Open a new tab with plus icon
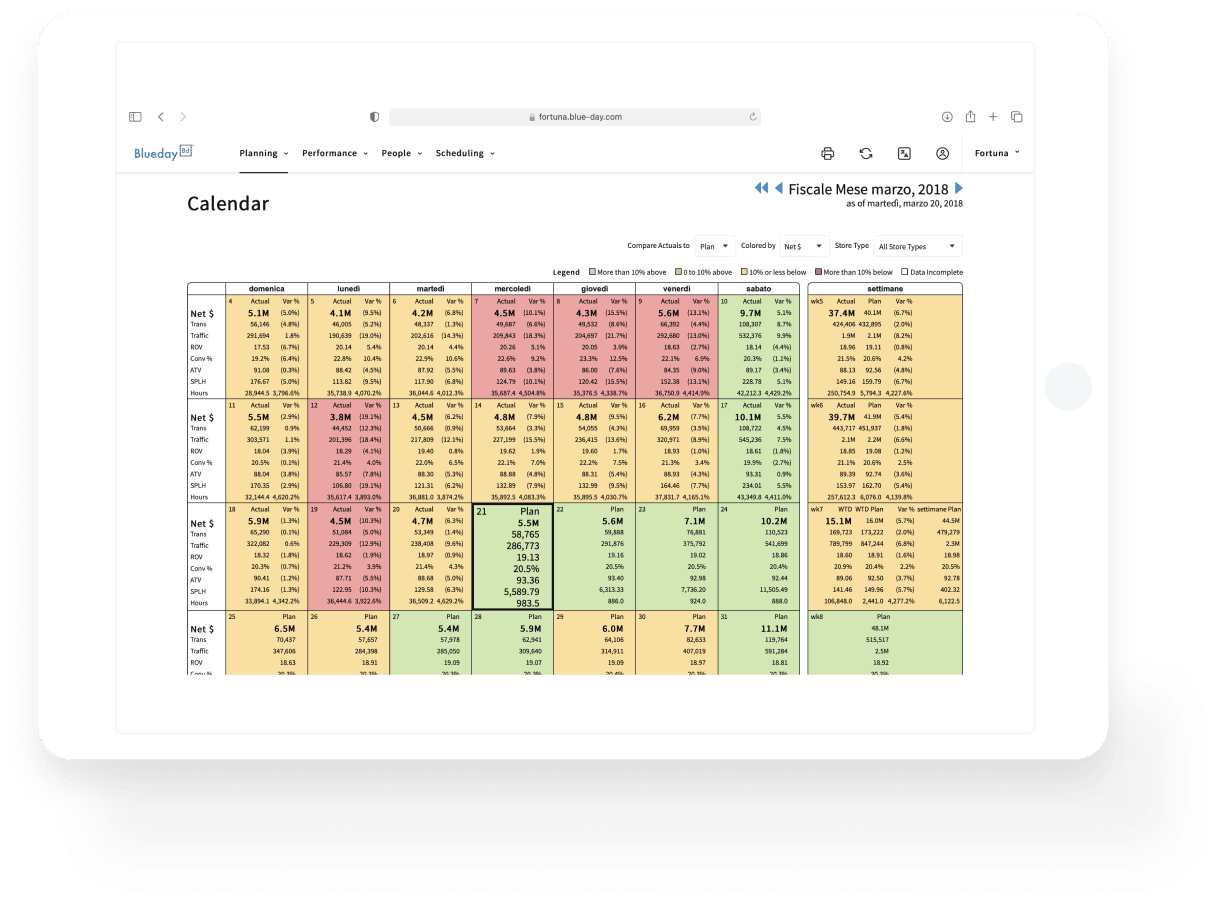 993,117
